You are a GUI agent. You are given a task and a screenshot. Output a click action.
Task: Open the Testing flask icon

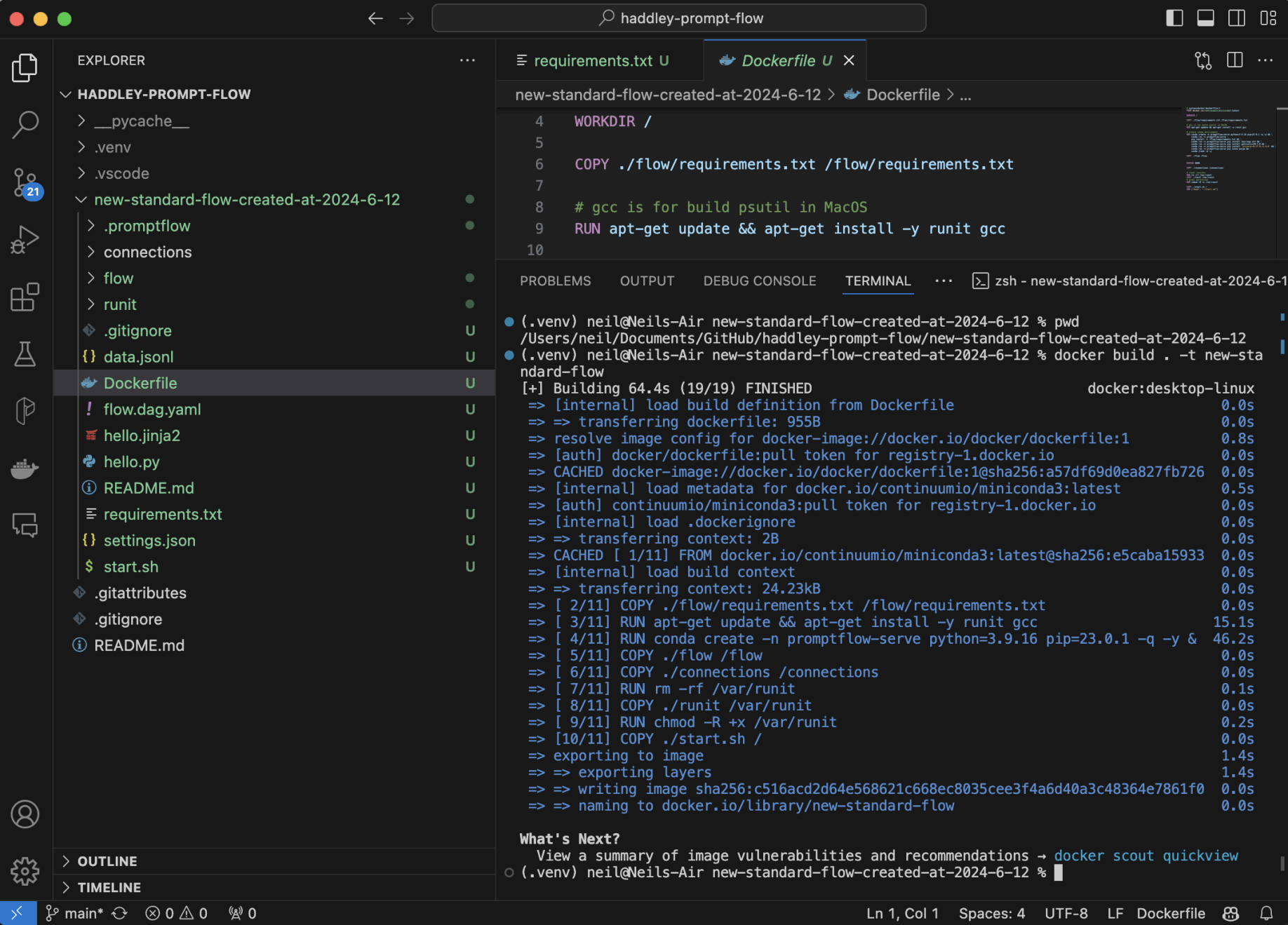[25, 354]
